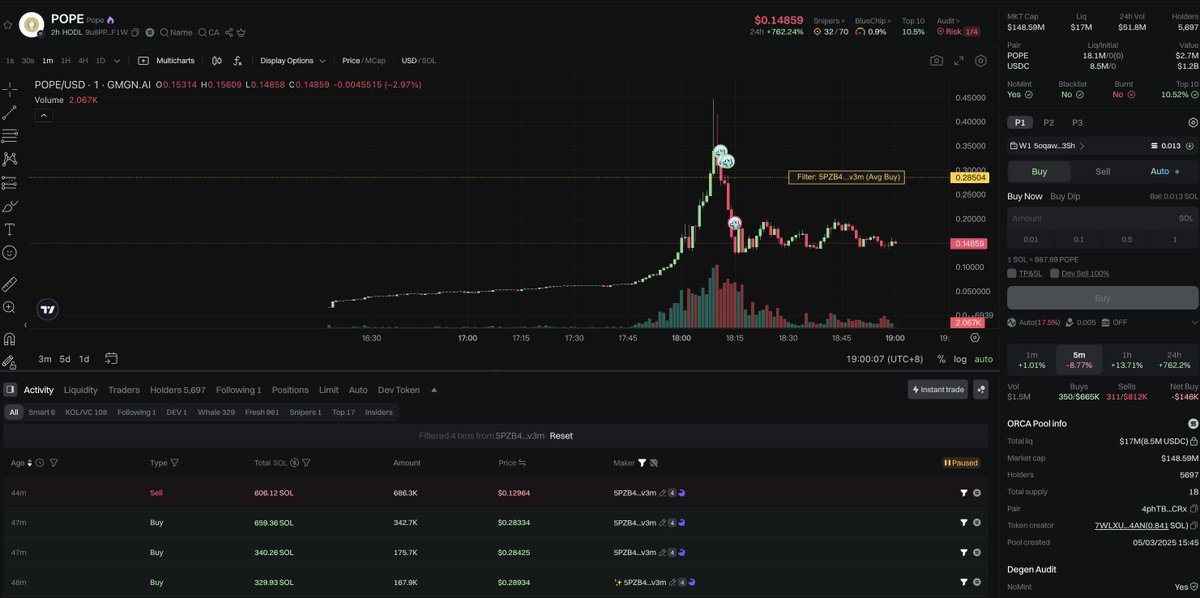Toggle the activity panel layout icon
The image size is (1200, 598).
coord(10,390)
